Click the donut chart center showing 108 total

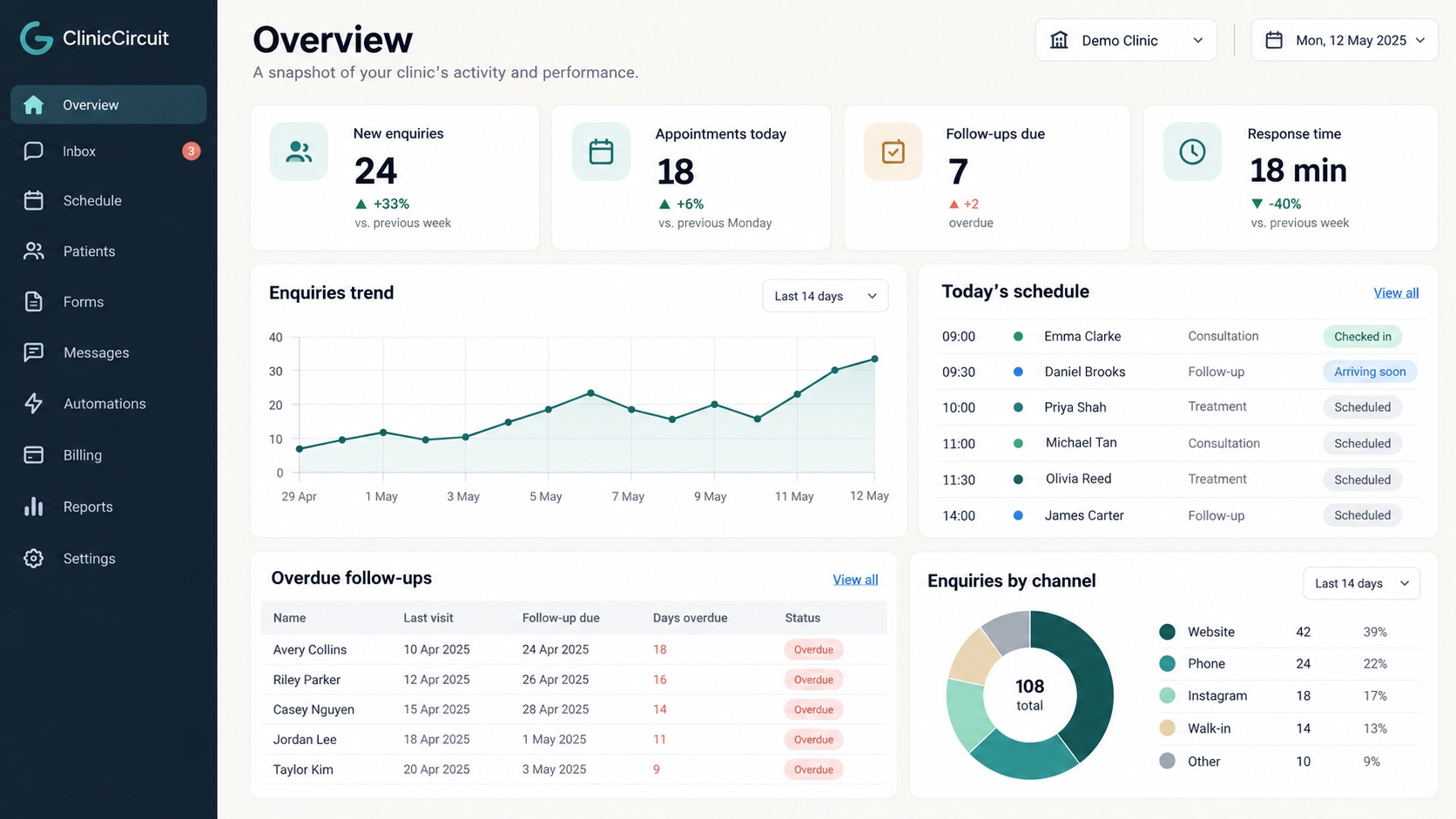pyautogui.click(x=1029, y=695)
